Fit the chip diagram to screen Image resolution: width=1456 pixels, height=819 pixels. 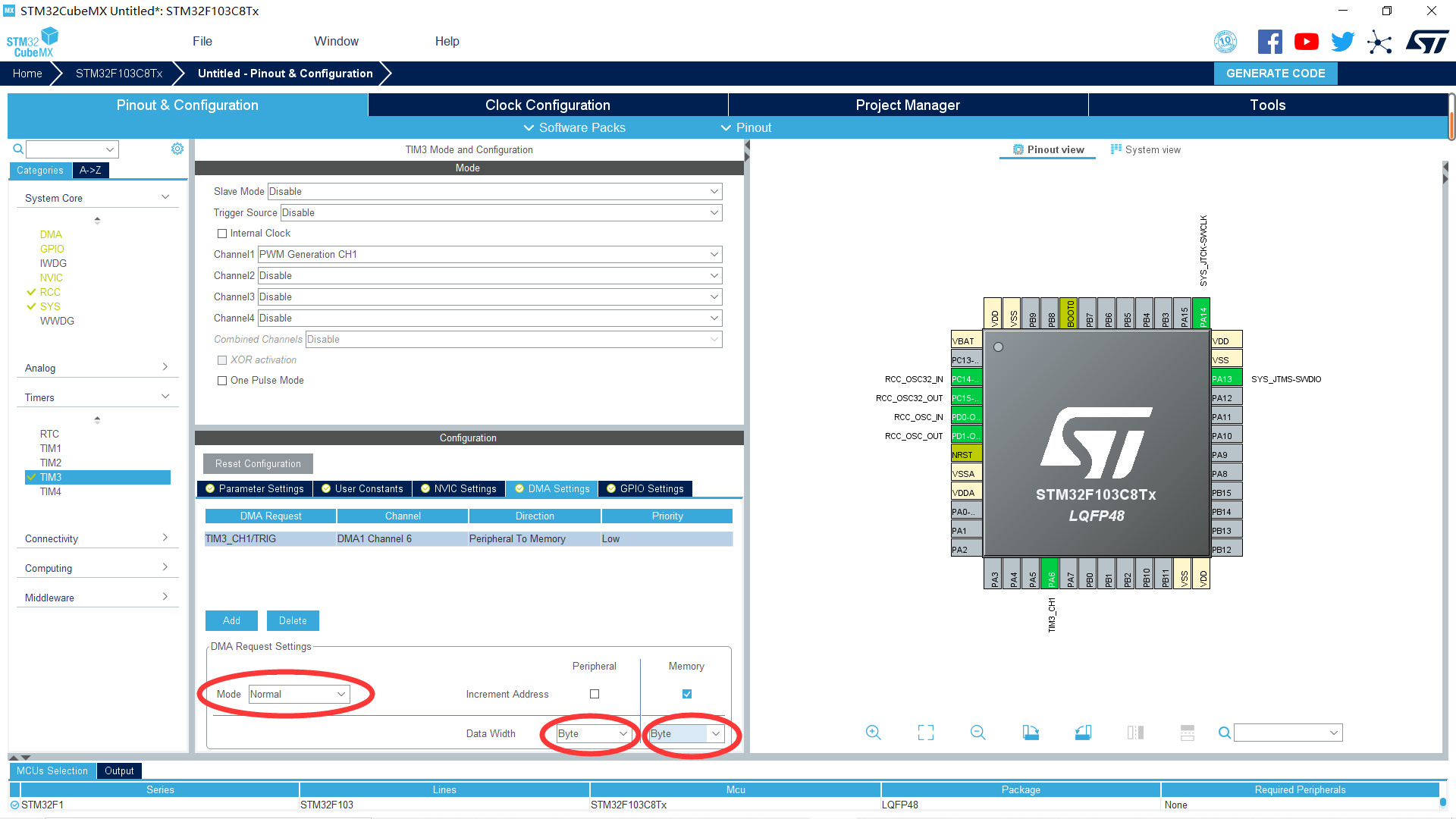(x=925, y=733)
